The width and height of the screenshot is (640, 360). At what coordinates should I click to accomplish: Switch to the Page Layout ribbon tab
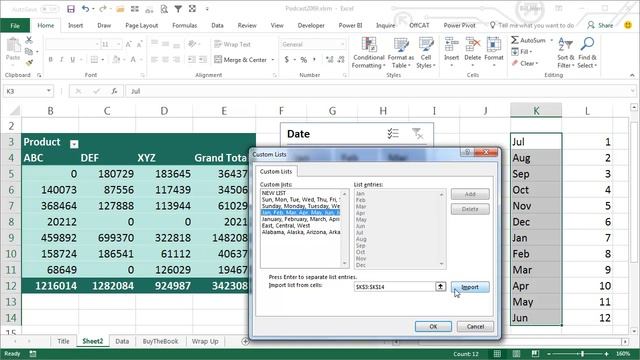coord(142,25)
